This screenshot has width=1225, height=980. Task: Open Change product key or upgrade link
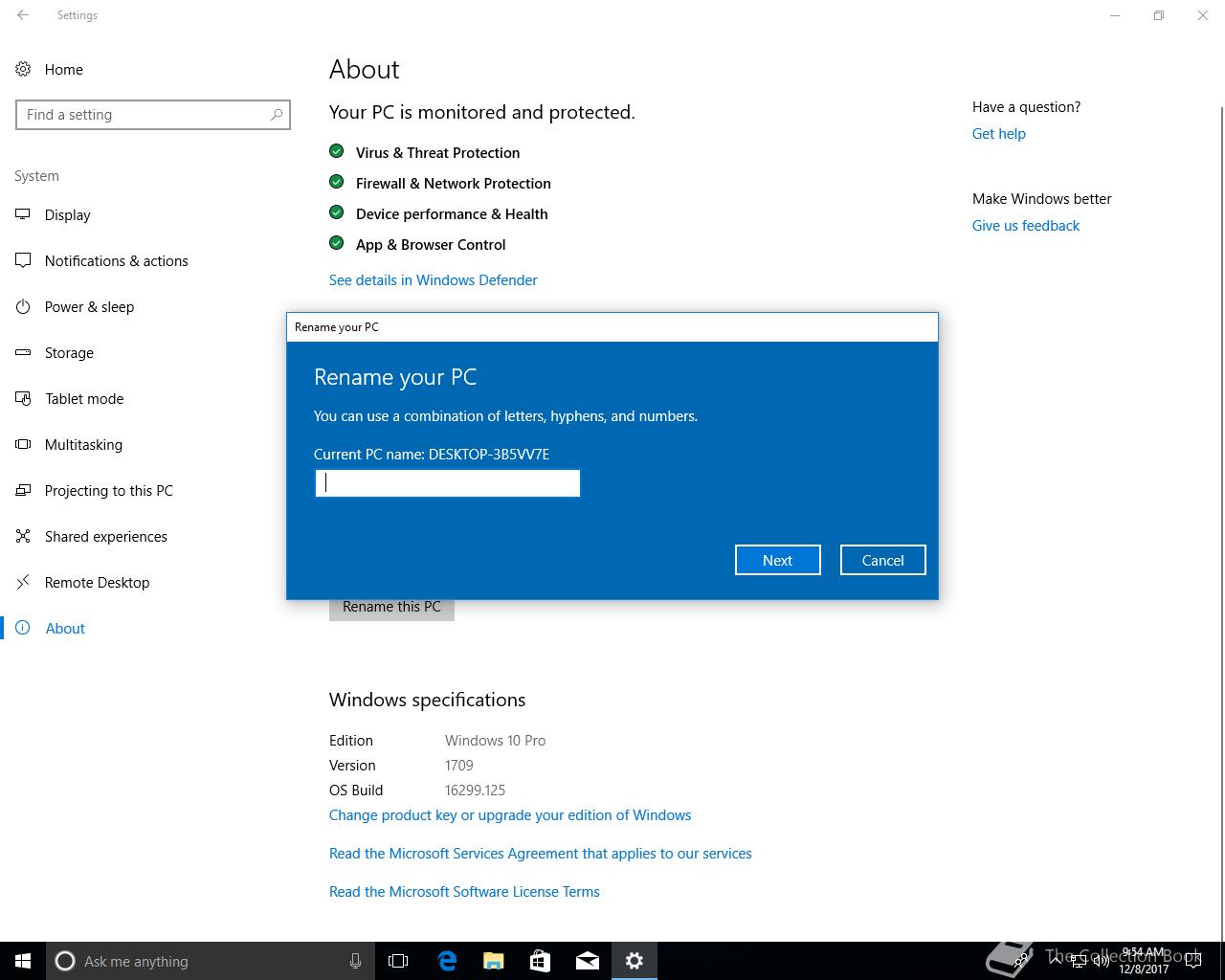(510, 815)
